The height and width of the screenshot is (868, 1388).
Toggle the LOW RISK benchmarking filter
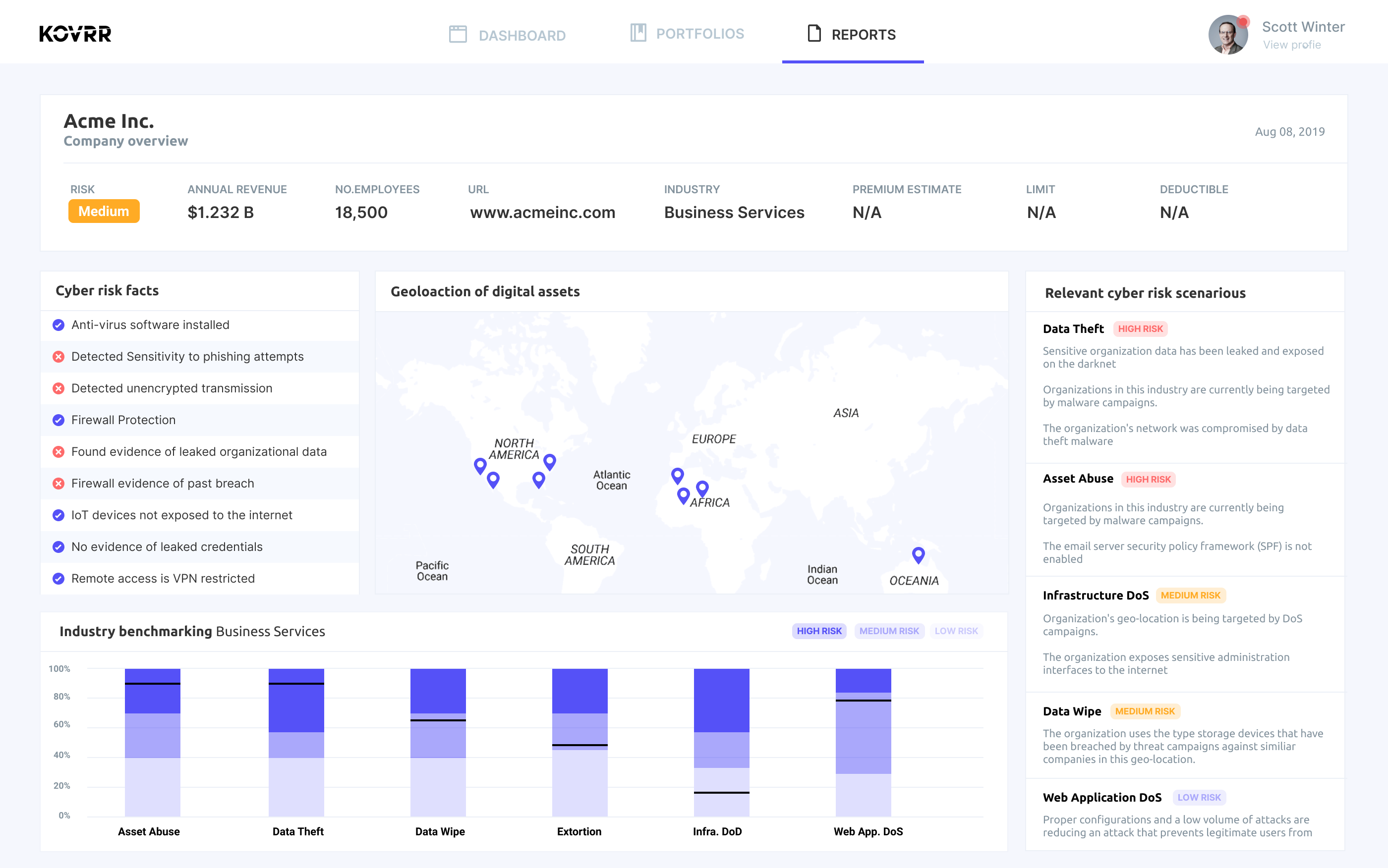click(x=956, y=631)
